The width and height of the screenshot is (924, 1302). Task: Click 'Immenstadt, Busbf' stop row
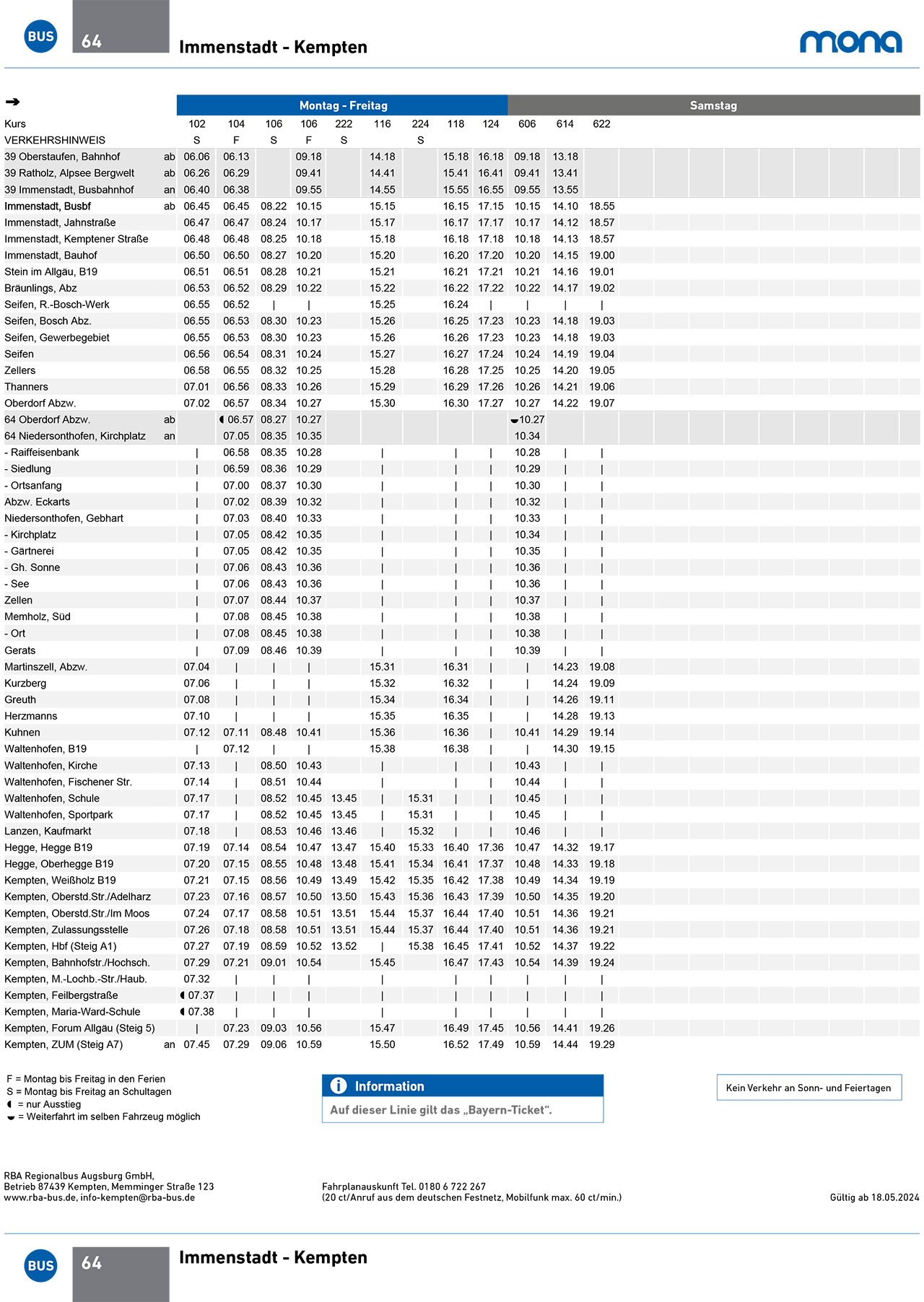pyautogui.click(x=48, y=206)
